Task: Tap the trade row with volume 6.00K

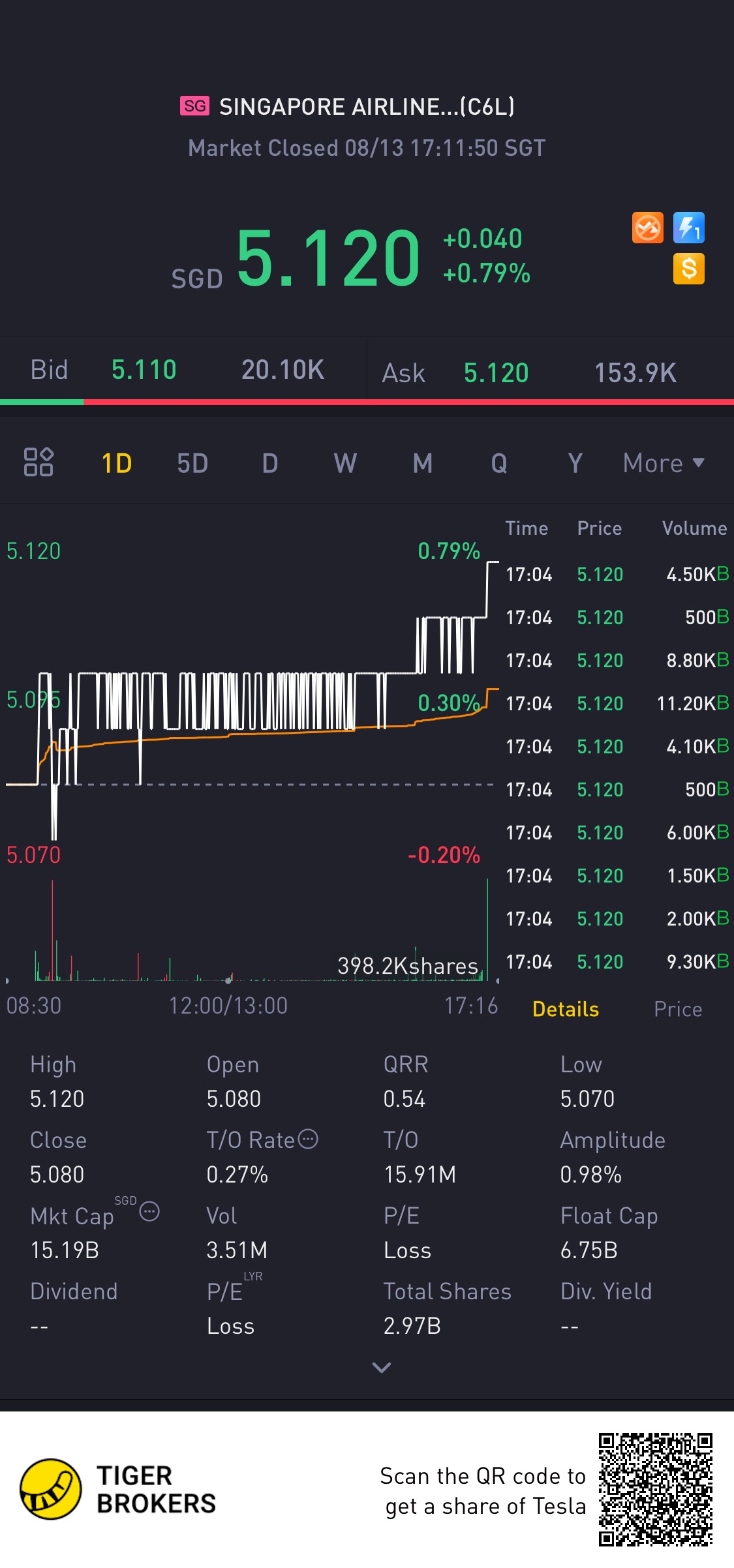Action: (x=617, y=832)
